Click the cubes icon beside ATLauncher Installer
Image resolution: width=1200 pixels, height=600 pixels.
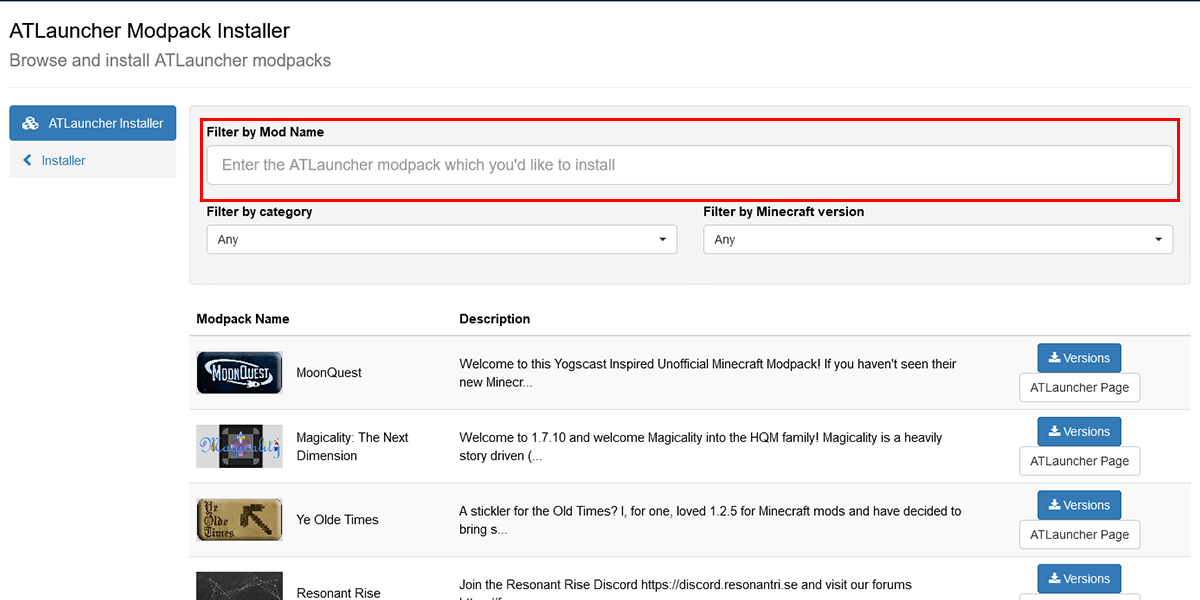point(31,124)
